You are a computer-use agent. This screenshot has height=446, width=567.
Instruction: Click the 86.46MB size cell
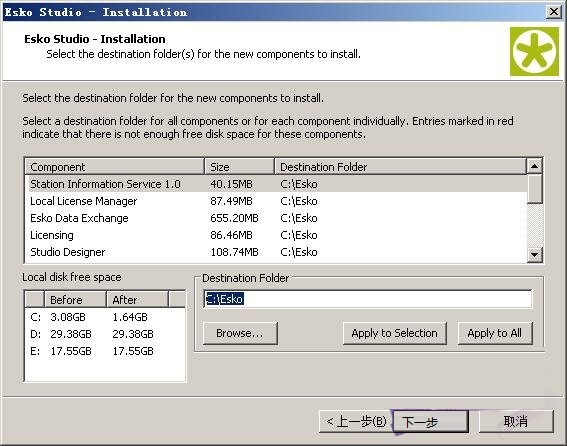pos(231,235)
